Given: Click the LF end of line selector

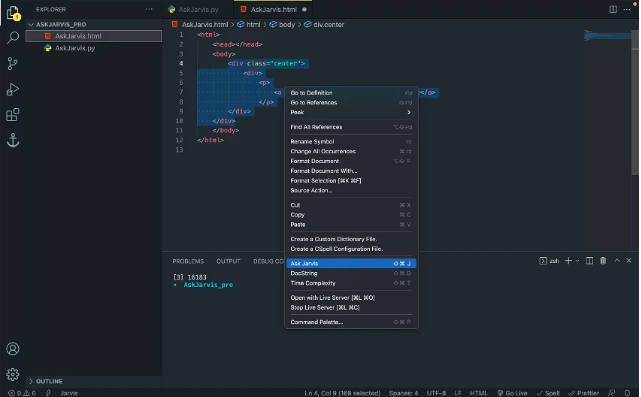Looking at the screenshot, I should coord(458,393).
